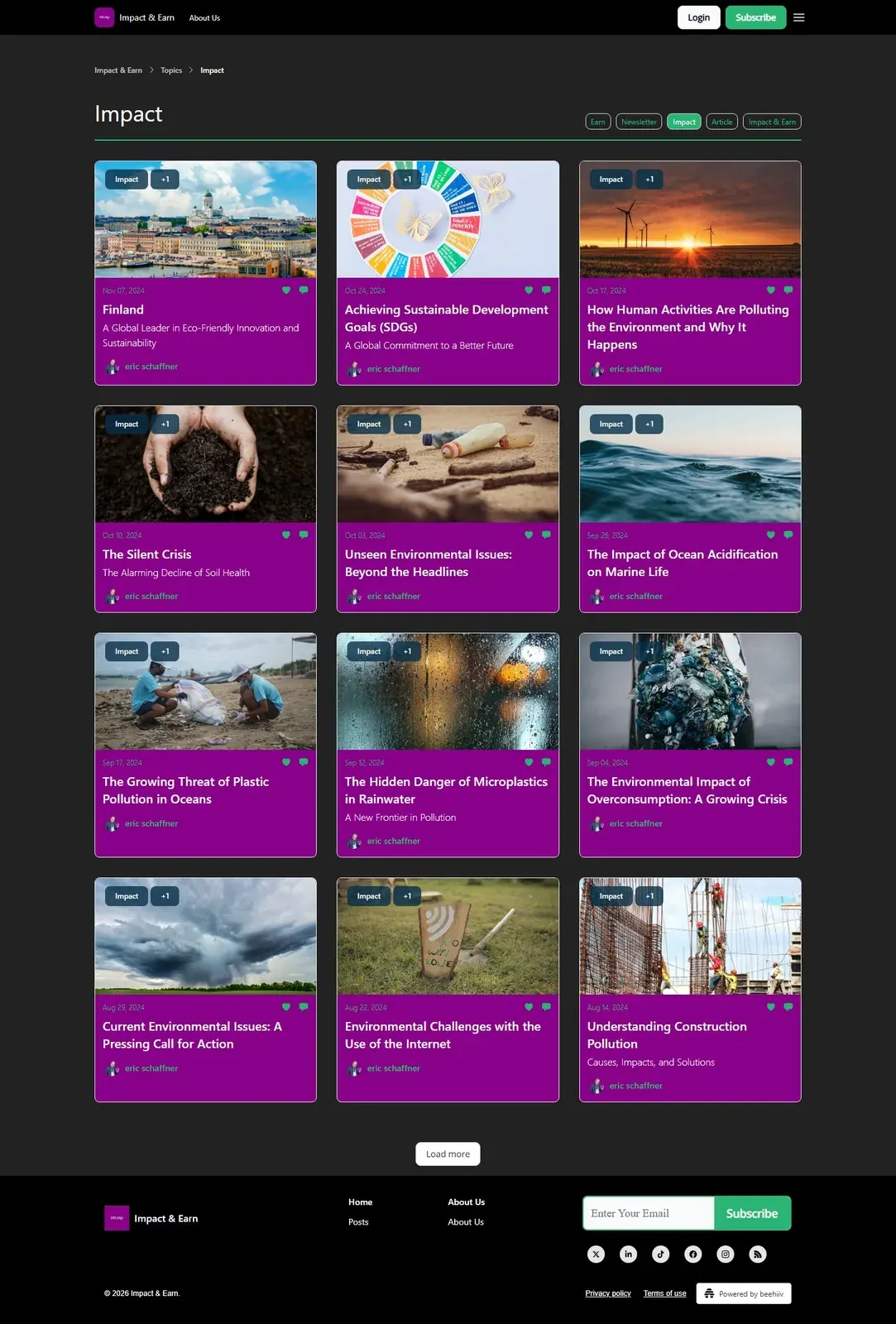Open the wind turbines sunset thumbnail
The width and height of the screenshot is (896, 1324).
[690, 219]
